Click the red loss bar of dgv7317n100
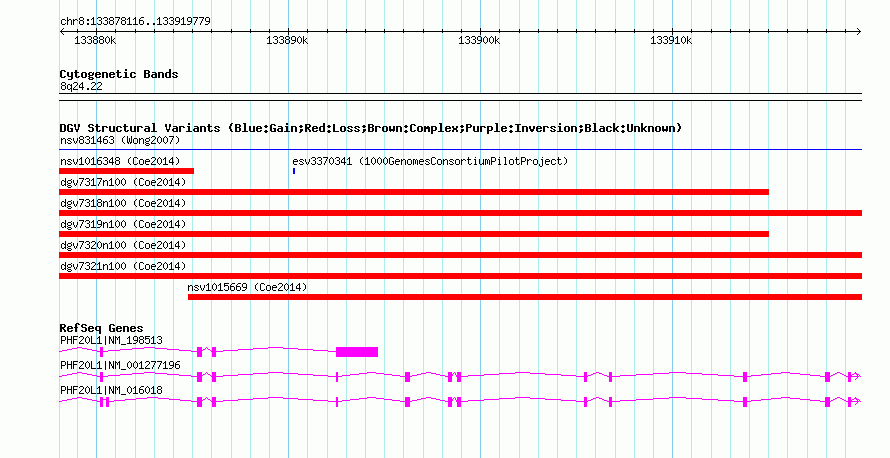Viewport: 890px width, 458px height. (414, 192)
